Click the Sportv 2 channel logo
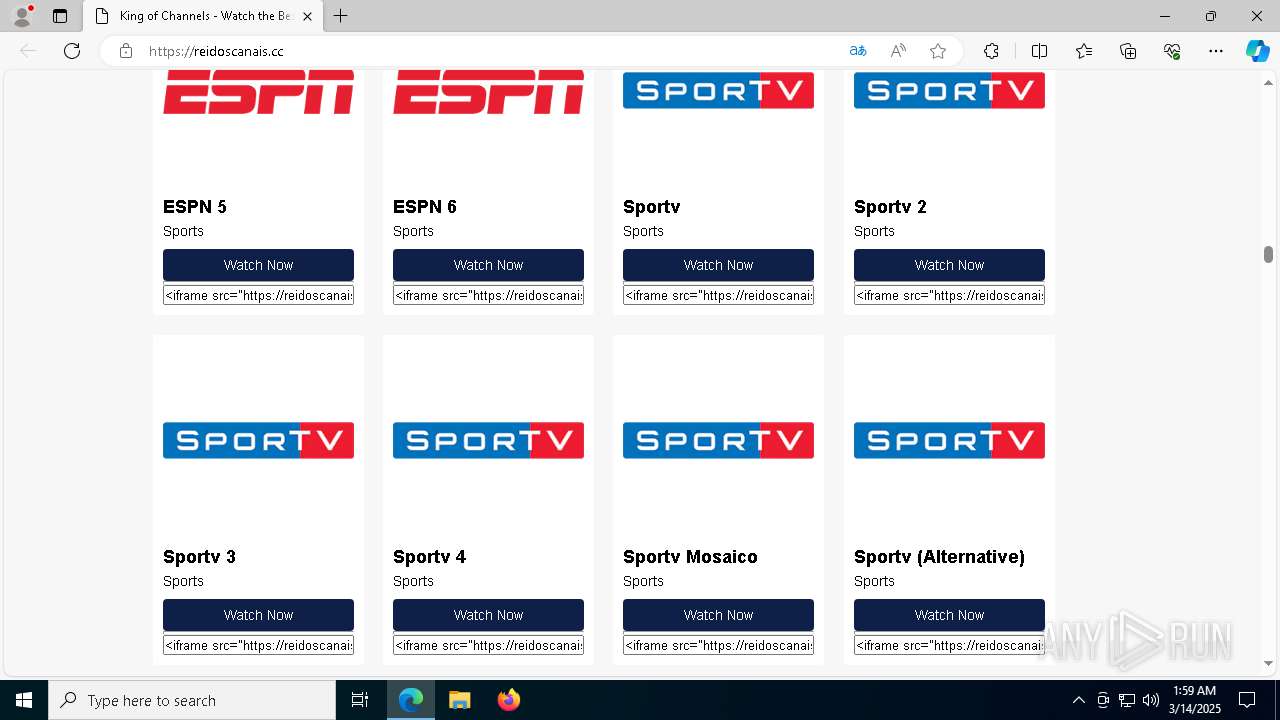 point(949,90)
